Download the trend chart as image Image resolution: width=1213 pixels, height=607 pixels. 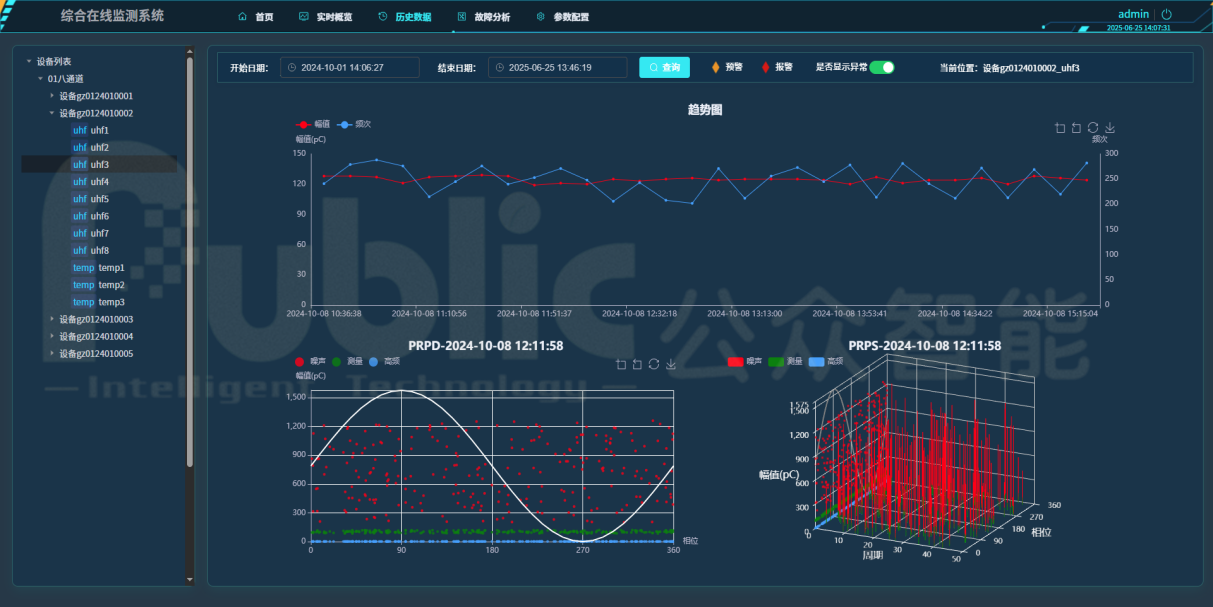[x=1110, y=128]
